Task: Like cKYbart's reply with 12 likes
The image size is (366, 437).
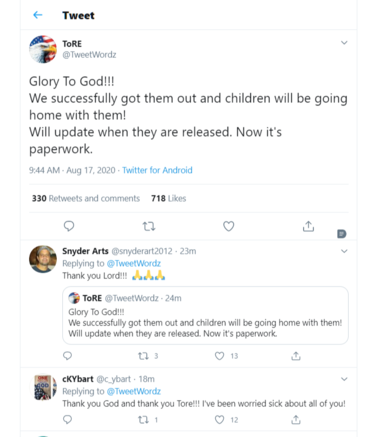Action: (x=219, y=419)
